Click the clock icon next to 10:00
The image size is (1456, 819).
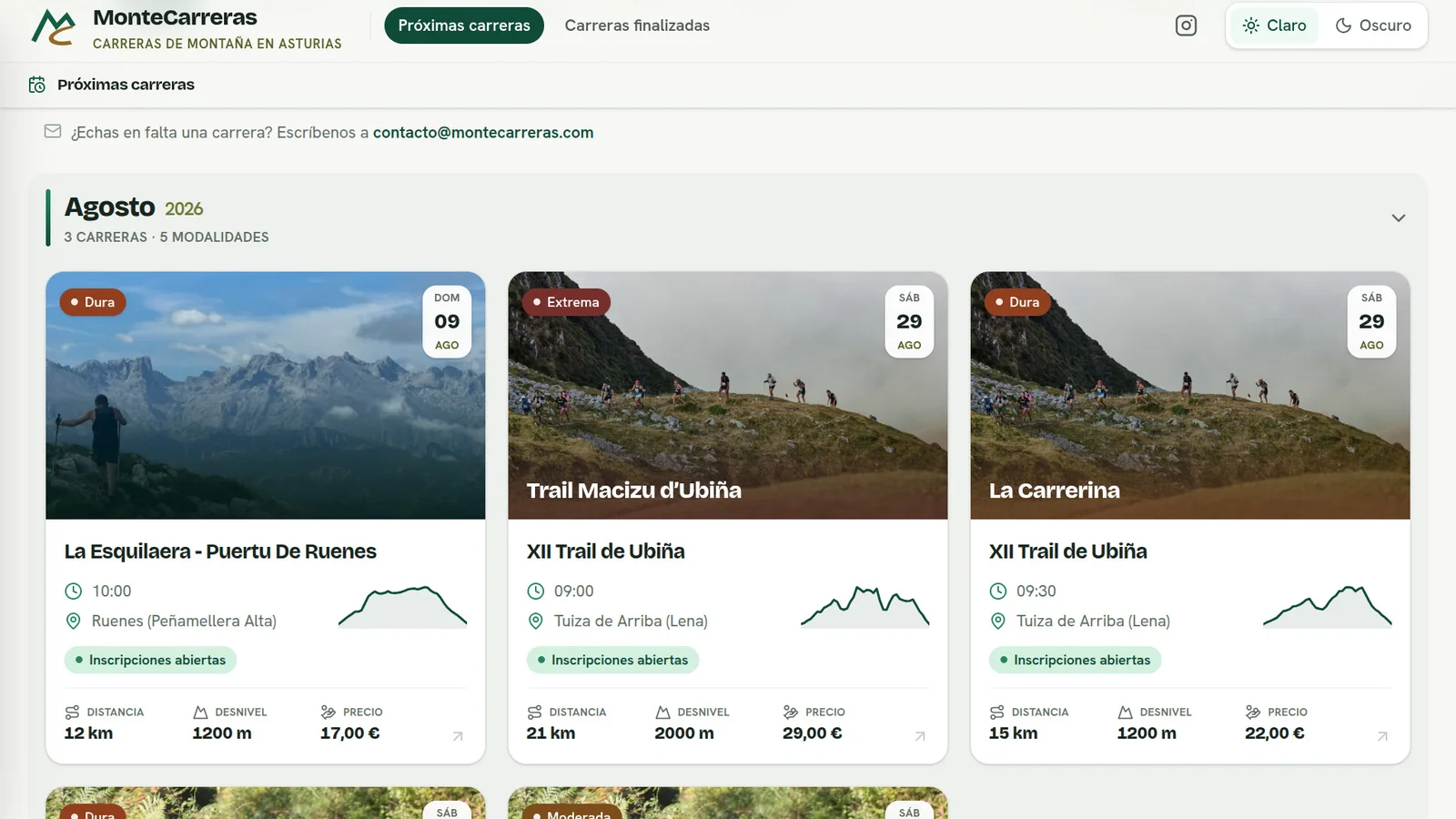(74, 591)
